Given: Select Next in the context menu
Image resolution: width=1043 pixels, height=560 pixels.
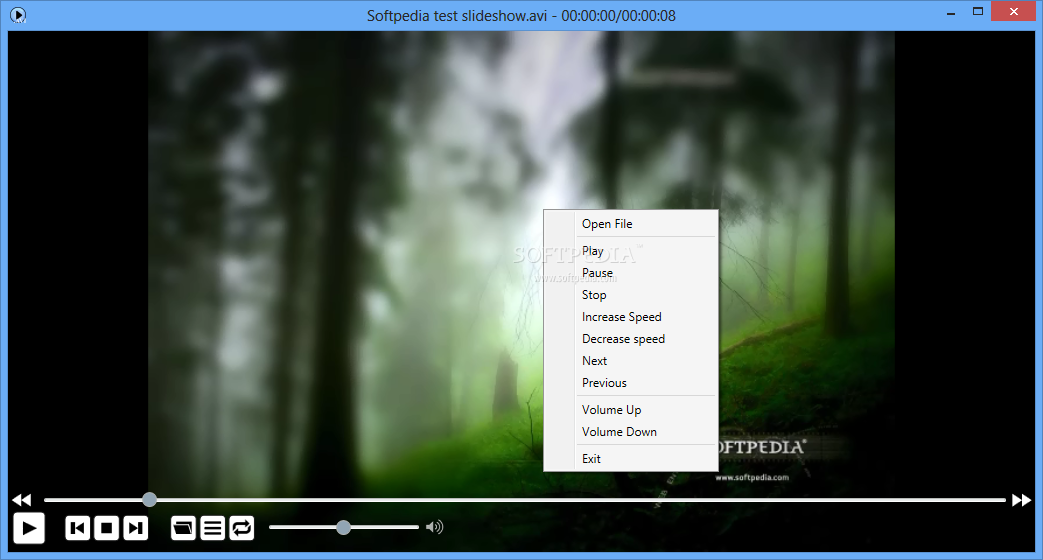Looking at the screenshot, I should [x=631, y=360].
